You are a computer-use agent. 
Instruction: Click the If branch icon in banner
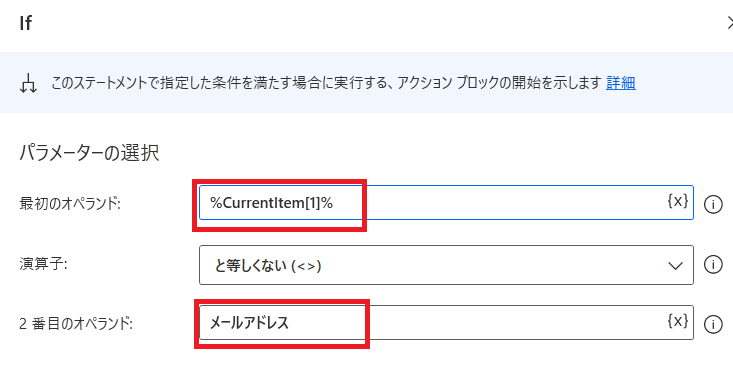pyautogui.click(x=28, y=83)
